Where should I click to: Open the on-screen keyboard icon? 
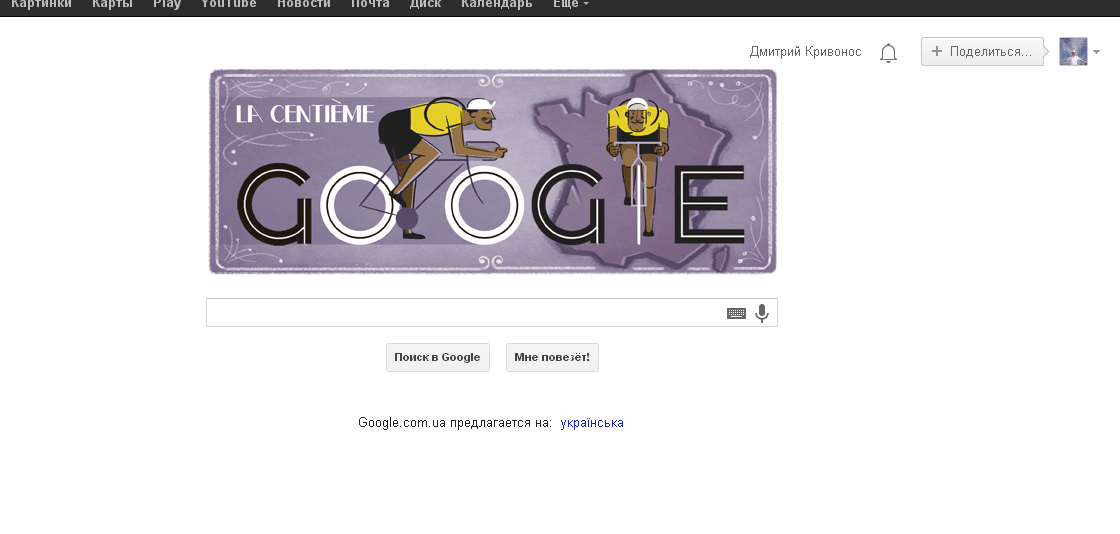point(736,313)
